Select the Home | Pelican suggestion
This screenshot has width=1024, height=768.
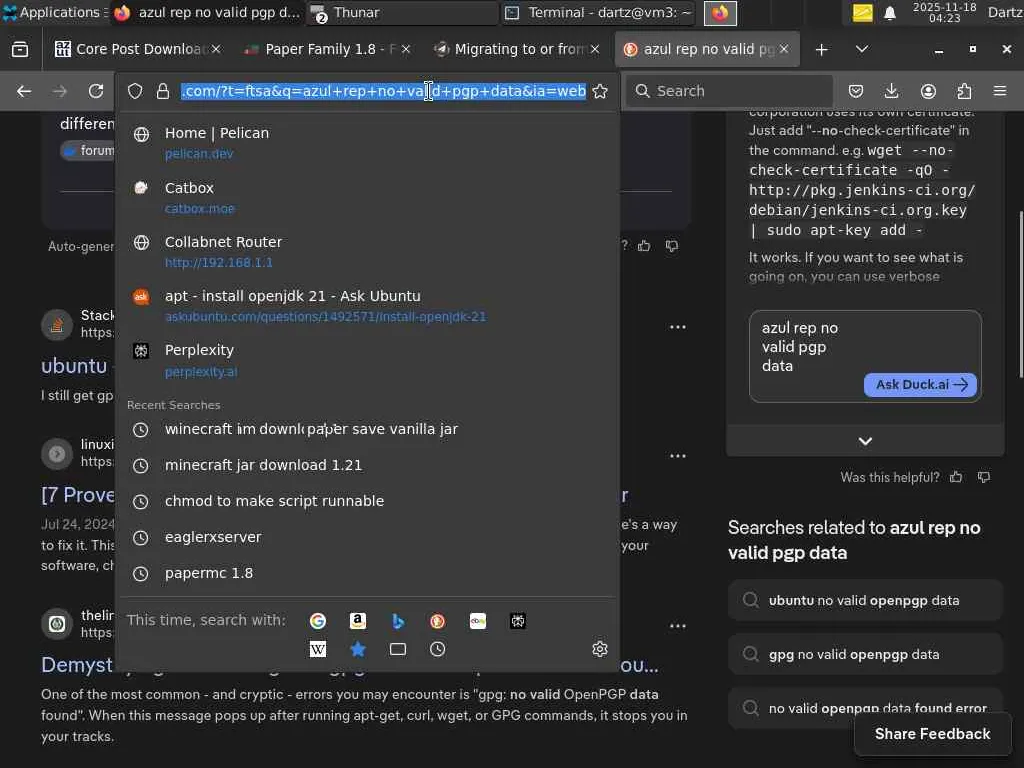coord(367,142)
